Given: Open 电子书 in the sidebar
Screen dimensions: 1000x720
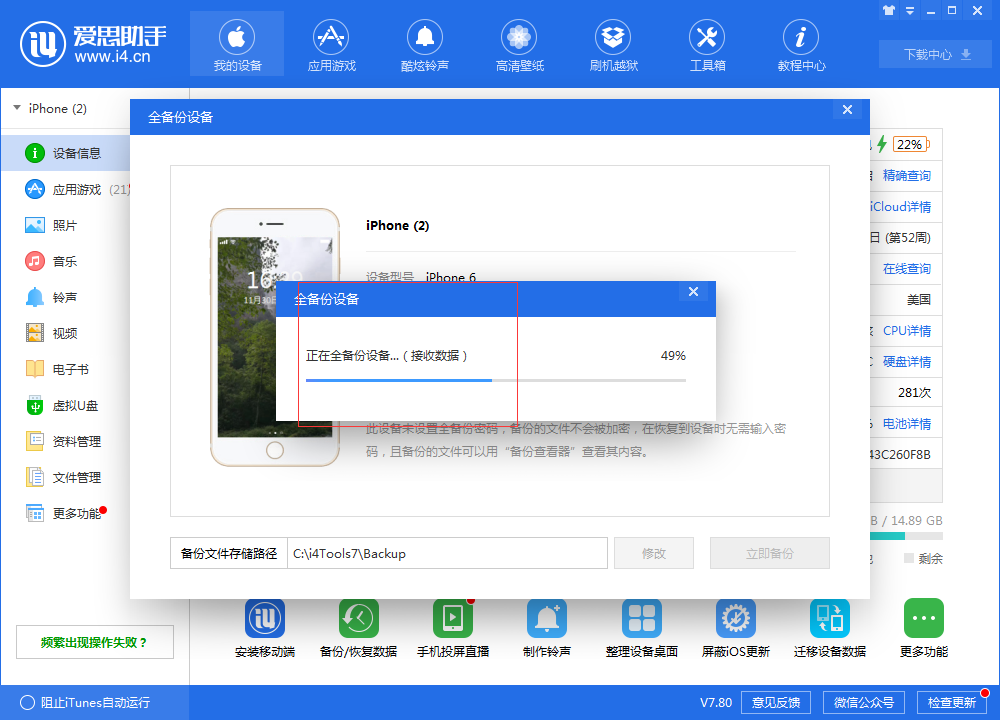Looking at the screenshot, I should click(65, 369).
